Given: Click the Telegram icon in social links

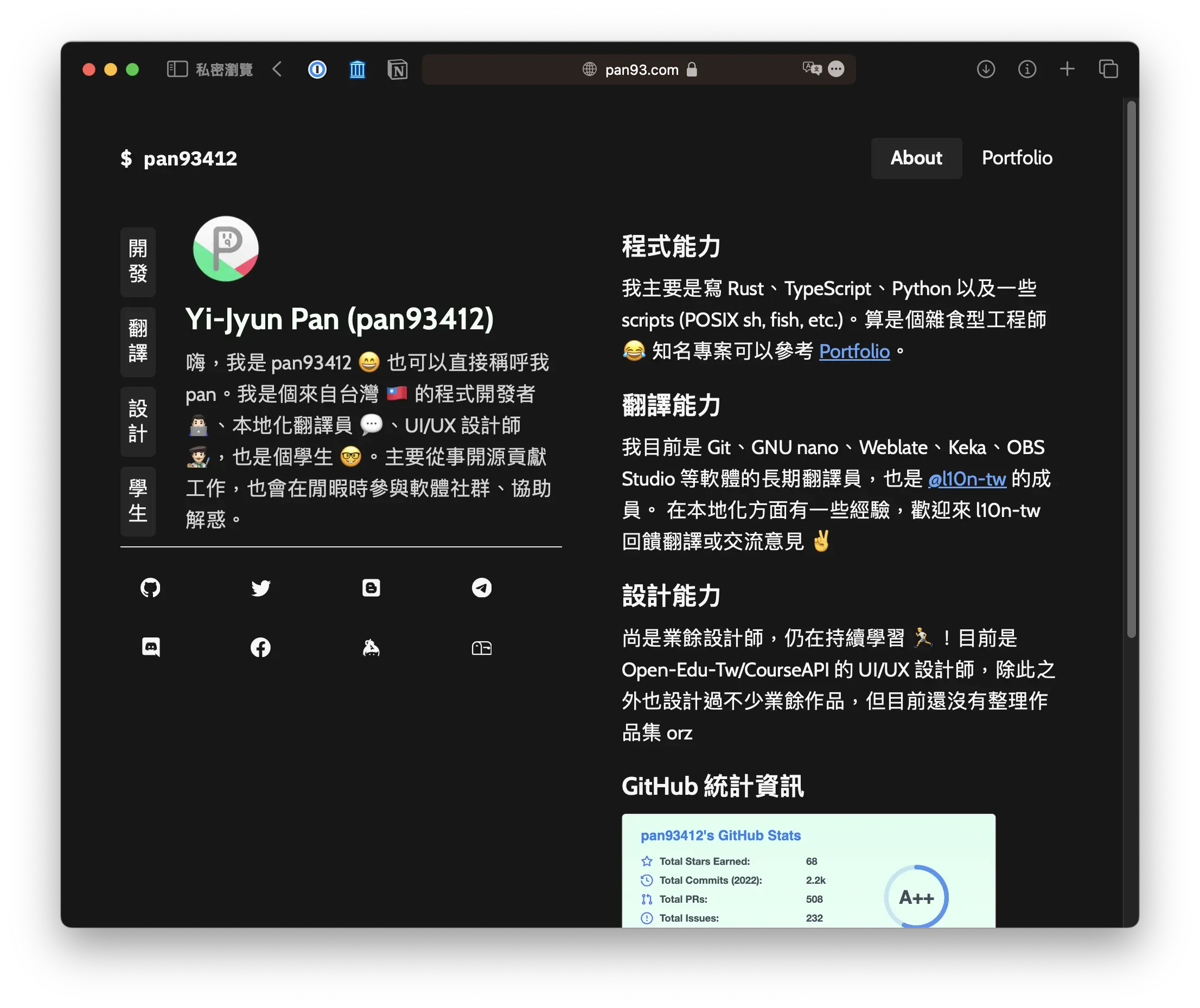Looking at the screenshot, I should point(480,588).
